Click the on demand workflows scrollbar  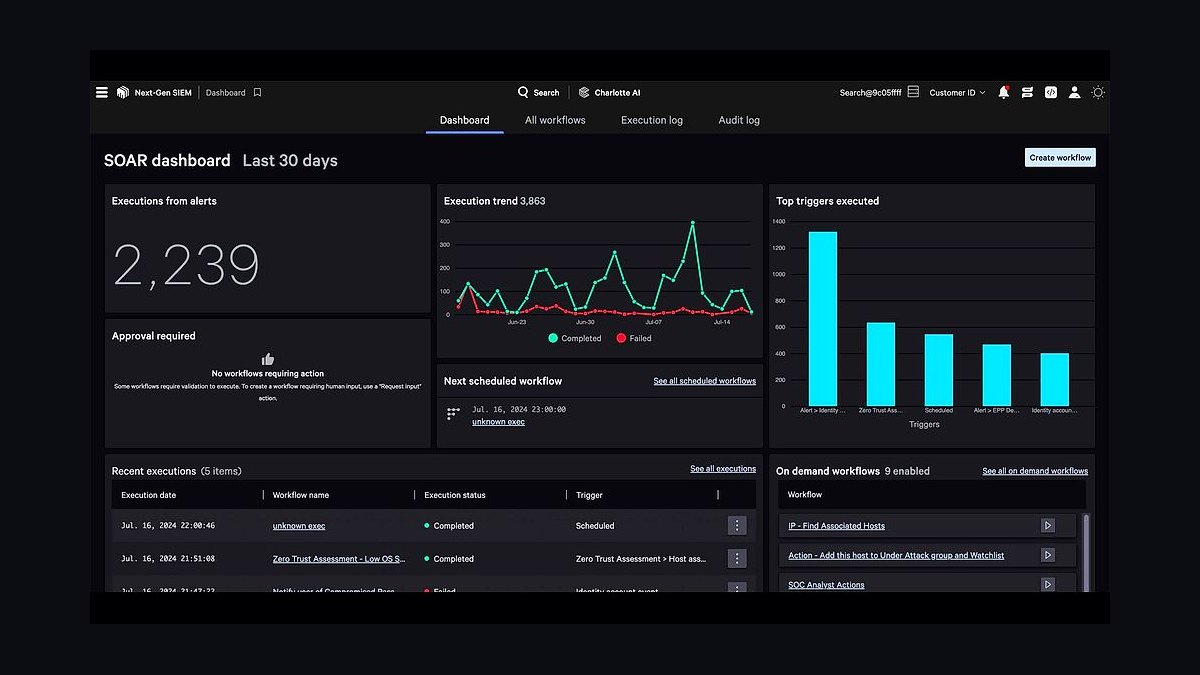tap(1087, 551)
